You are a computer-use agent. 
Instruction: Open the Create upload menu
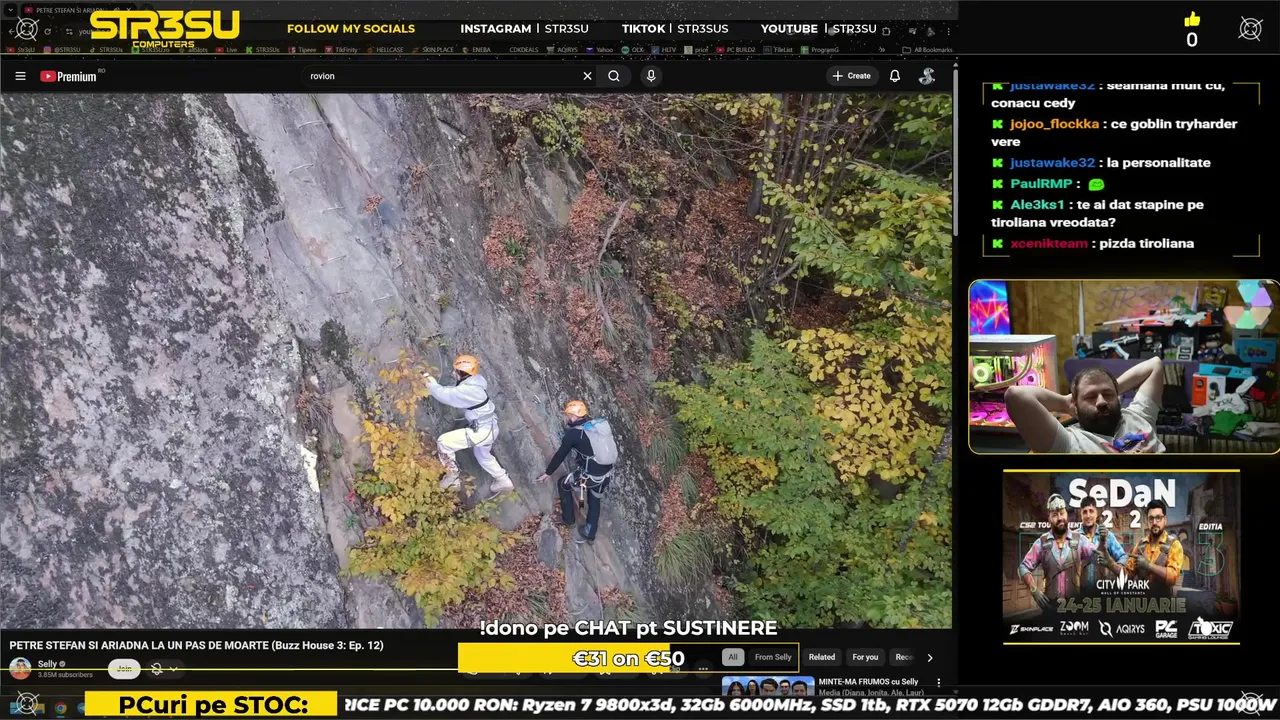pyautogui.click(x=852, y=76)
